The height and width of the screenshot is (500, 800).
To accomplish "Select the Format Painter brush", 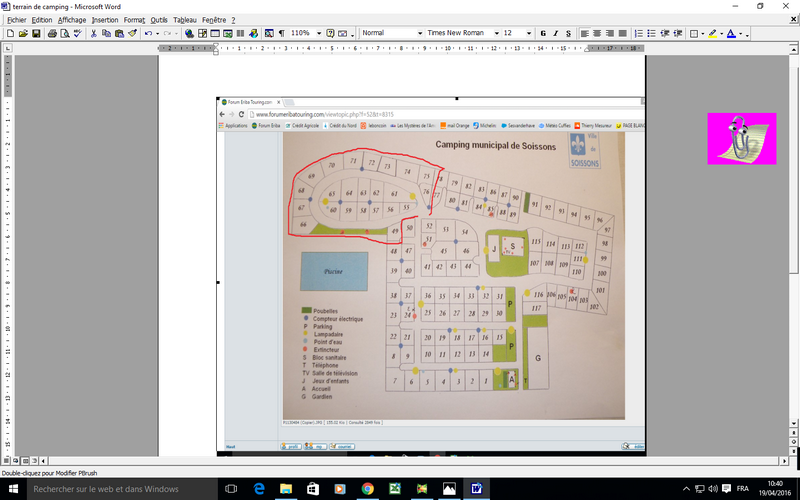I will point(133,33).
